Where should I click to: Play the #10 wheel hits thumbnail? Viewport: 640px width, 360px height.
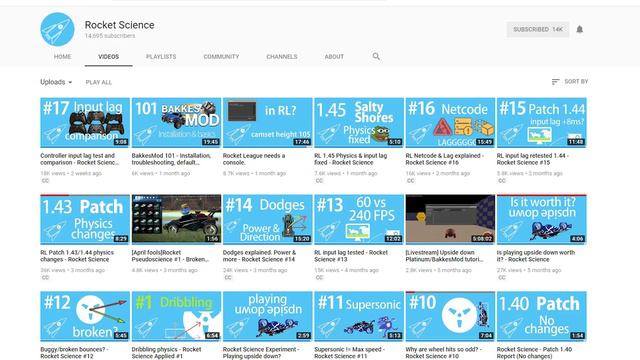click(450, 316)
